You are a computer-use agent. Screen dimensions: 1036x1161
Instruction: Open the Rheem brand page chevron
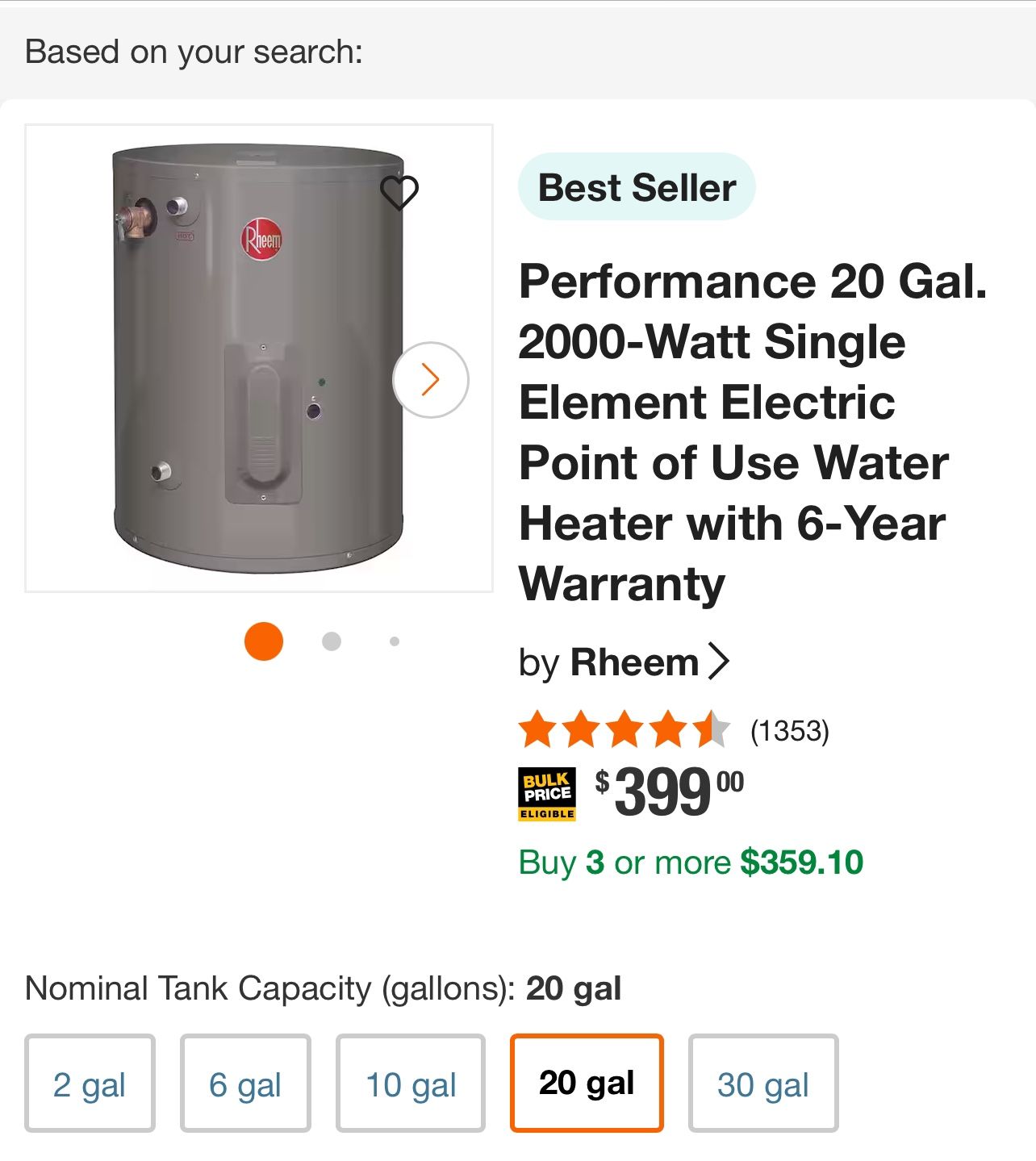click(x=719, y=662)
